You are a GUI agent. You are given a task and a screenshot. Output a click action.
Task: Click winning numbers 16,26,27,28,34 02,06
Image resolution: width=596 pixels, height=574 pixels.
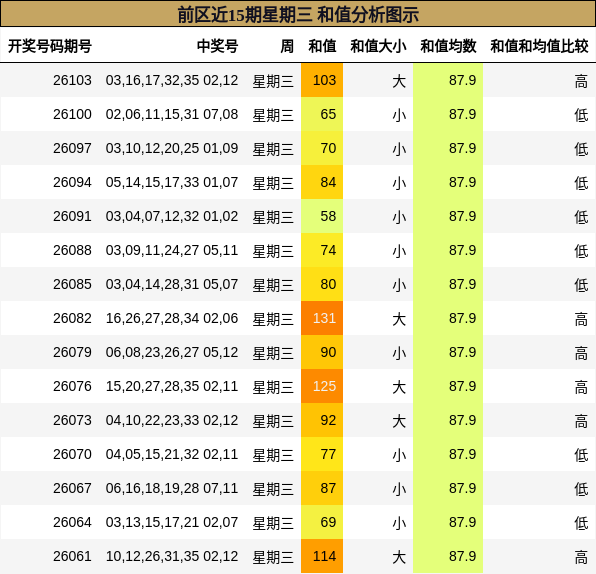click(x=172, y=318)
